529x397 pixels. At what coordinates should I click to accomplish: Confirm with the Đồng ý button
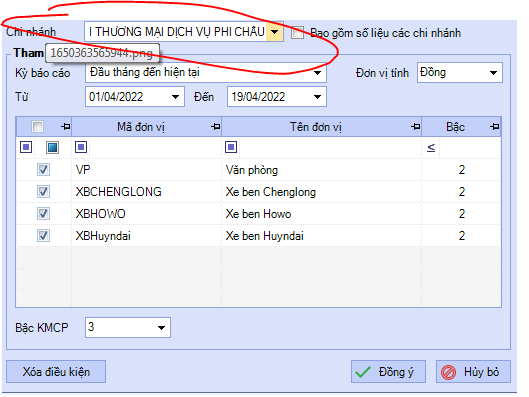coord(388,372)
